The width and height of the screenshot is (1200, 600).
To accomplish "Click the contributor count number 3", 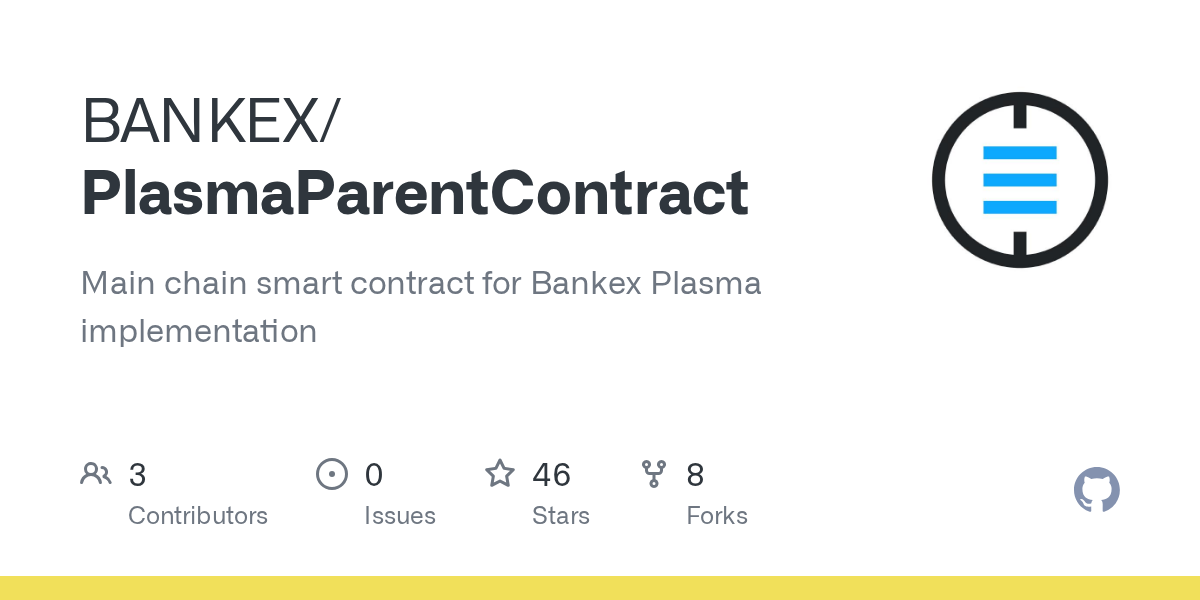I will pyautogui.click(x=138, y=475).
